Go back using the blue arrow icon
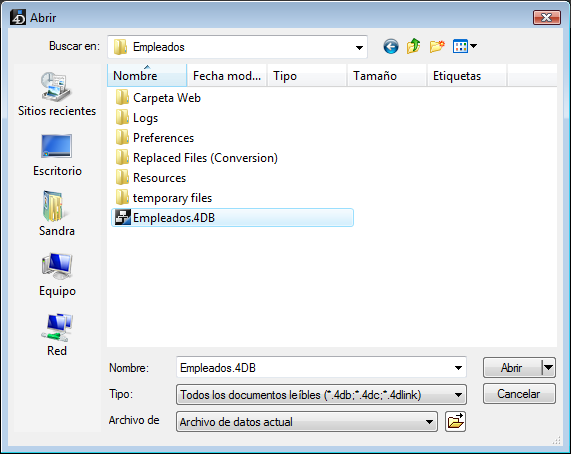Screen dimensions: 571x454 tap(391, 47)
